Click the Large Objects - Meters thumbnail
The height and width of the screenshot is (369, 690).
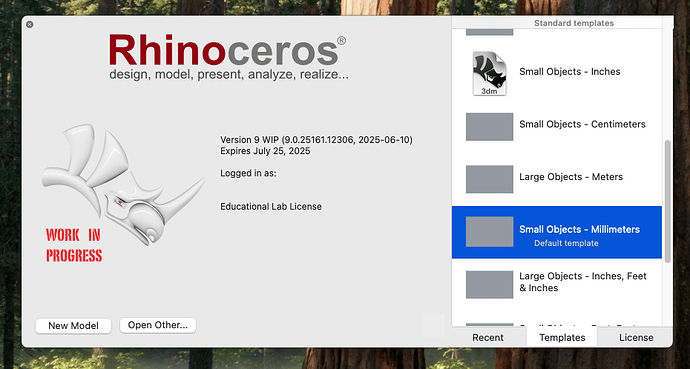coord(489,179)
